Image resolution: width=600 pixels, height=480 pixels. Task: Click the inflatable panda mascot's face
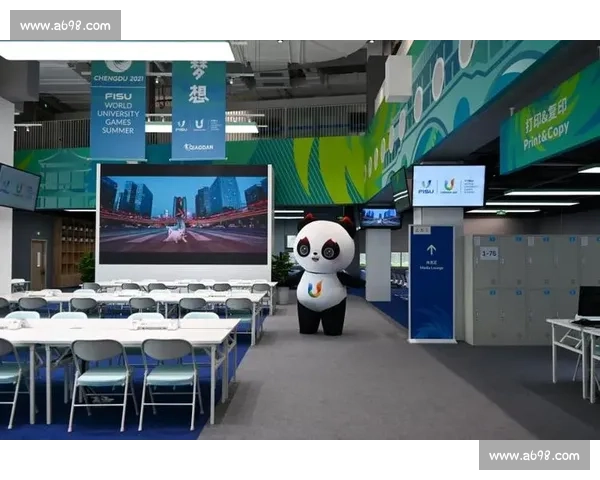tap(324, 248)
